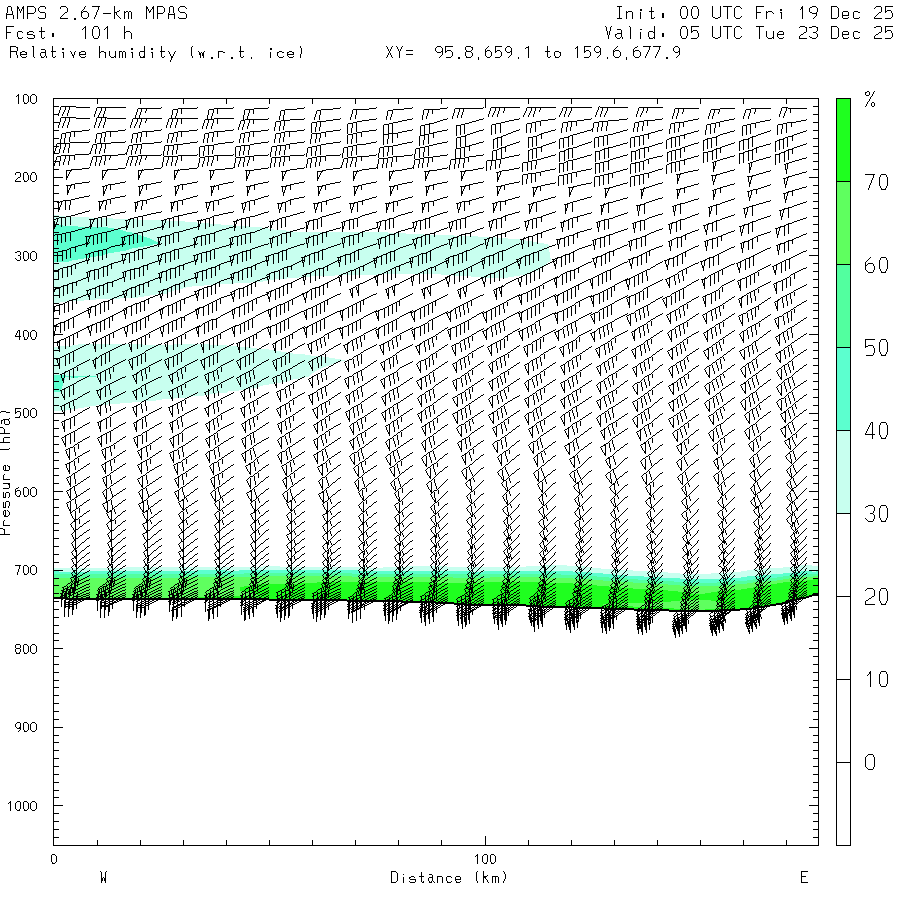Viewport: 900px width, 900px height.
Task: Click the white 10-20% colorbar segment
Action: [x=843, y=638]
